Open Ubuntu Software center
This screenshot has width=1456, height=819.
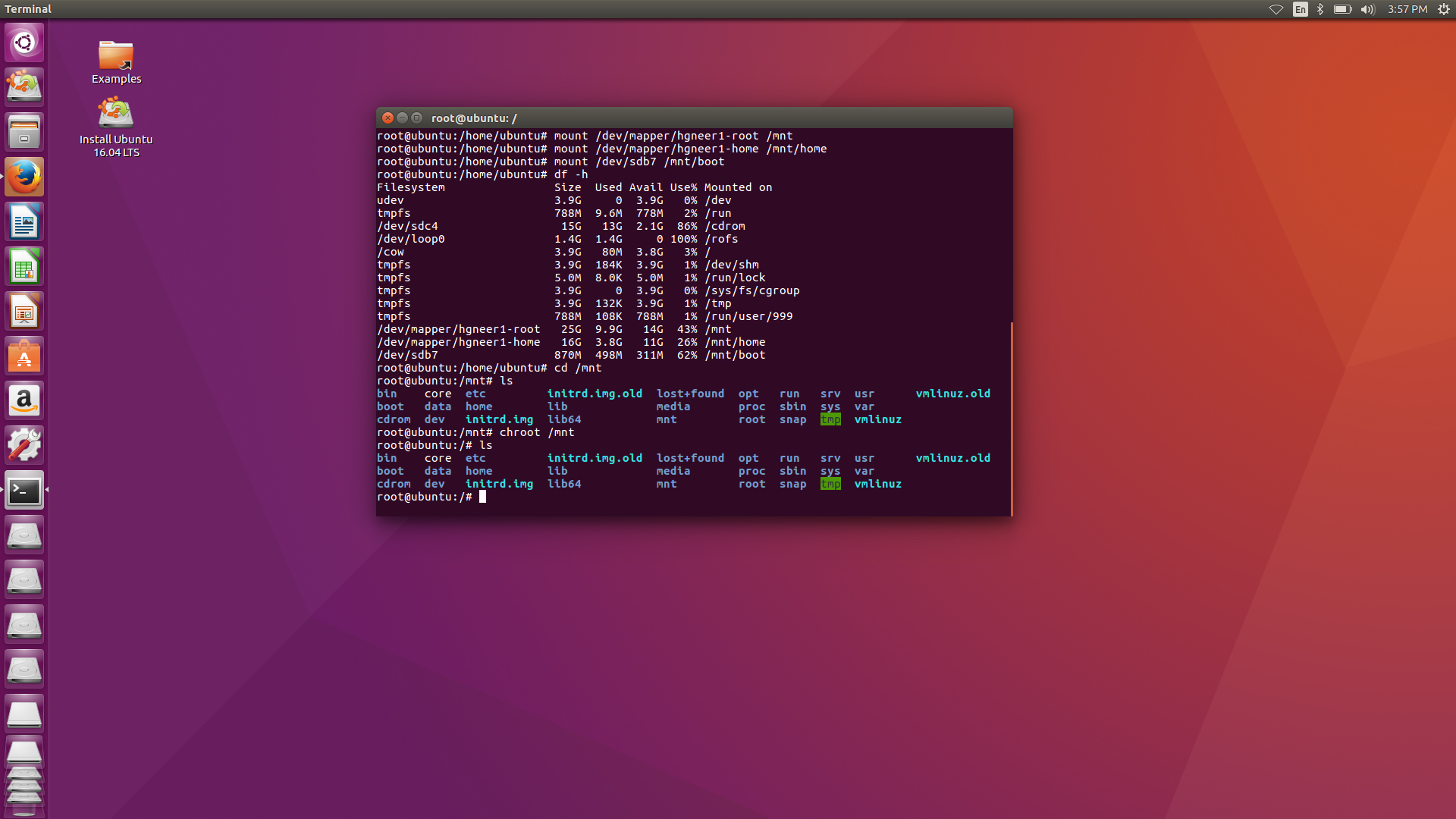tap(24, 355)
